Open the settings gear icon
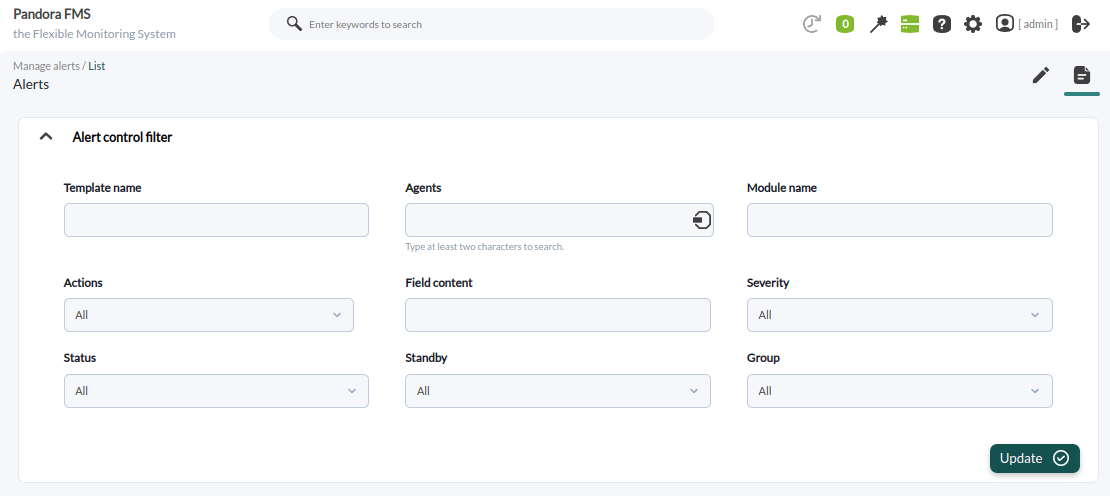This screenshot has height=496, width=1110. click(973, 24)
